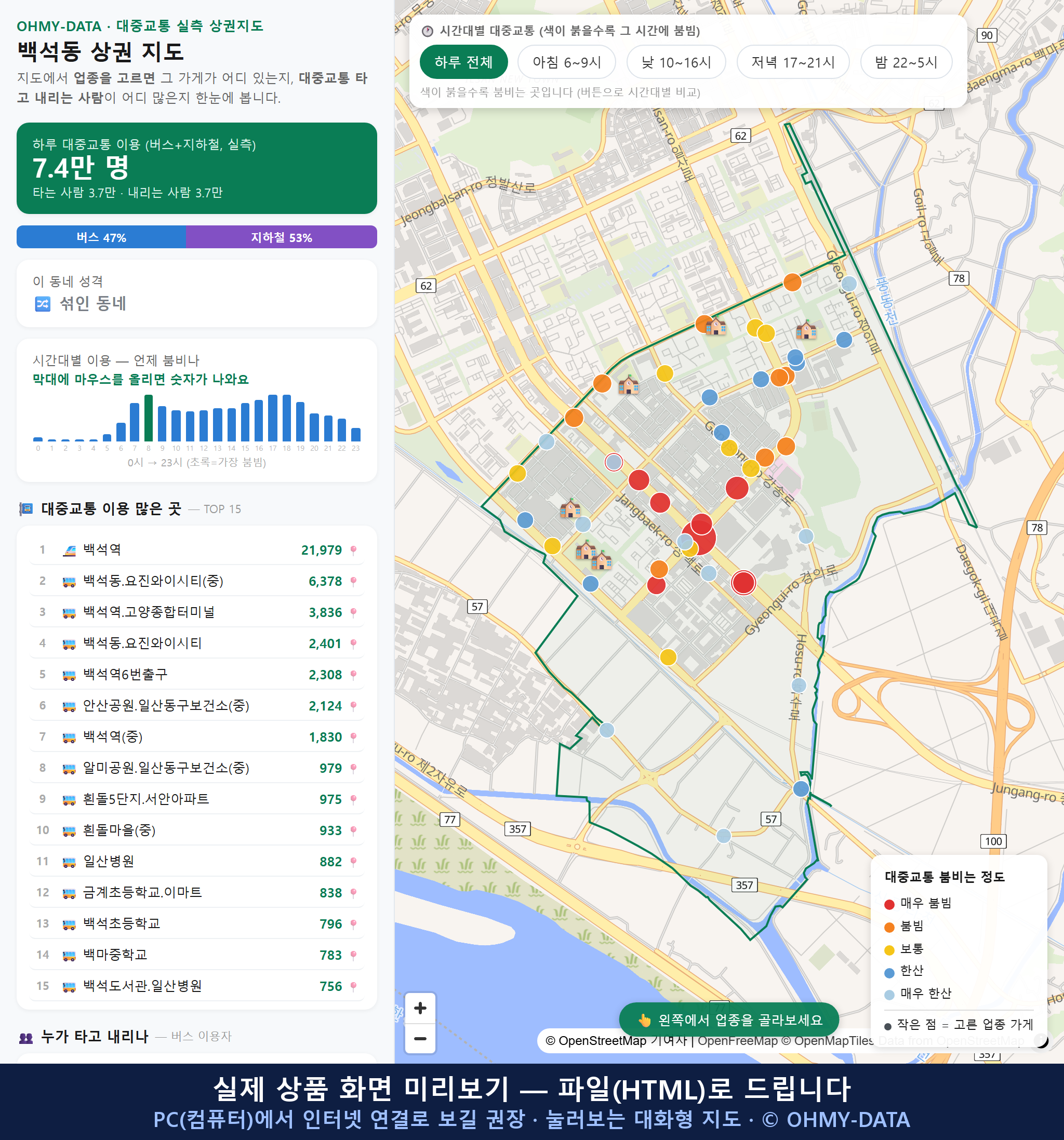Click the 7.4만 명 total ridership card
Screen dimensions: 1064x1140
tap(197, 168)
